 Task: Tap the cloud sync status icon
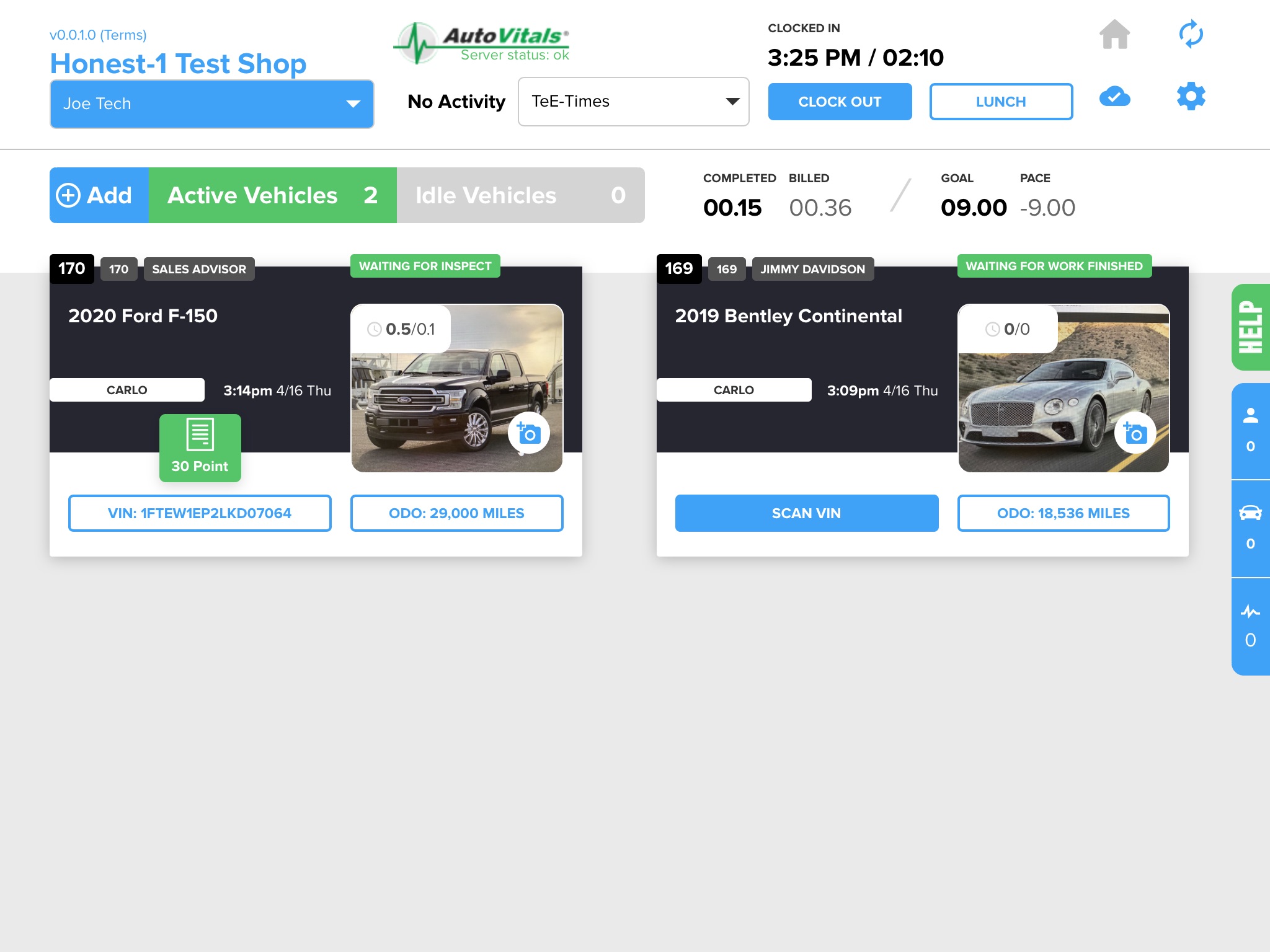(1114, 97)
